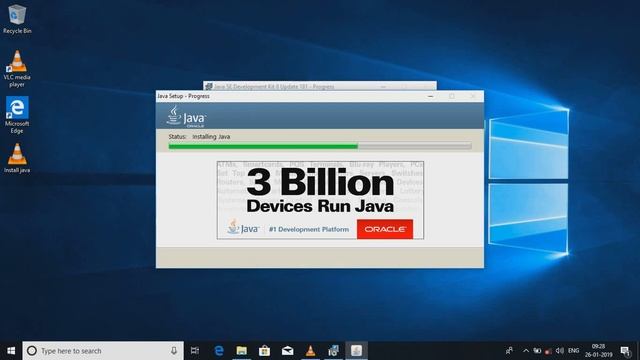Launch Edge from the taskbar

219,351
